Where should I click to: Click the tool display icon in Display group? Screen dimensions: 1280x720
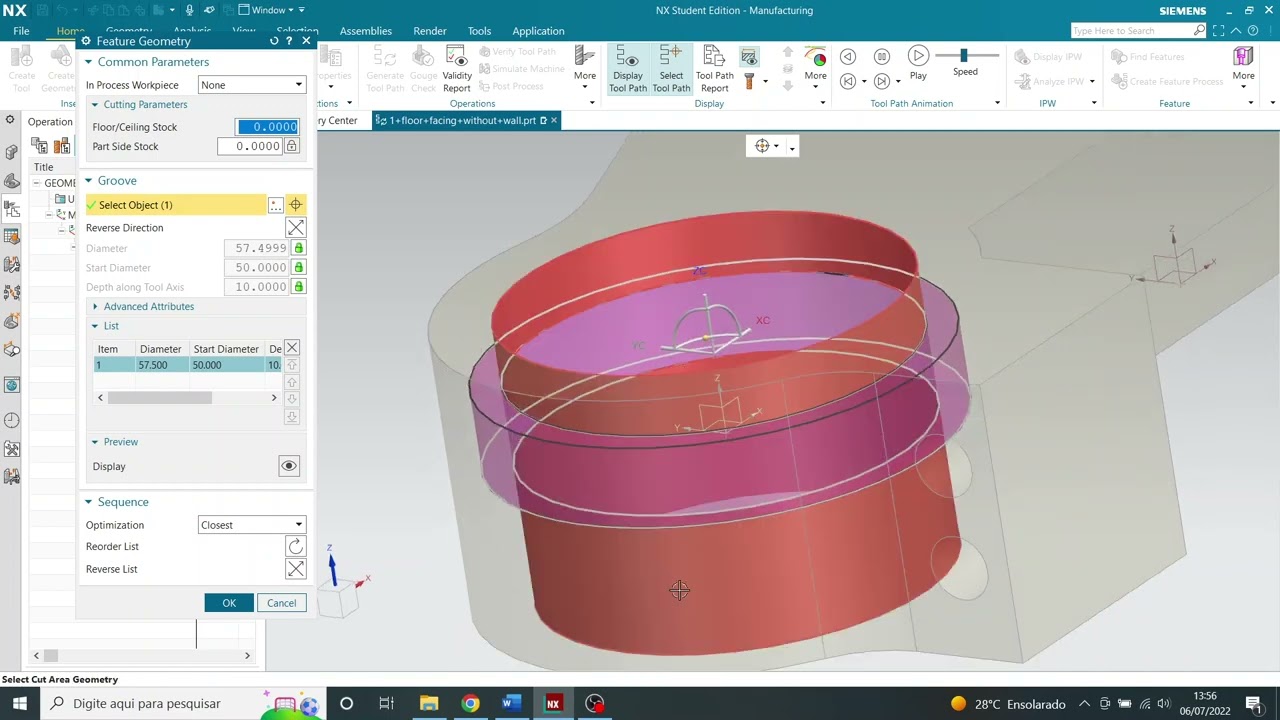(x=749, y=80)
